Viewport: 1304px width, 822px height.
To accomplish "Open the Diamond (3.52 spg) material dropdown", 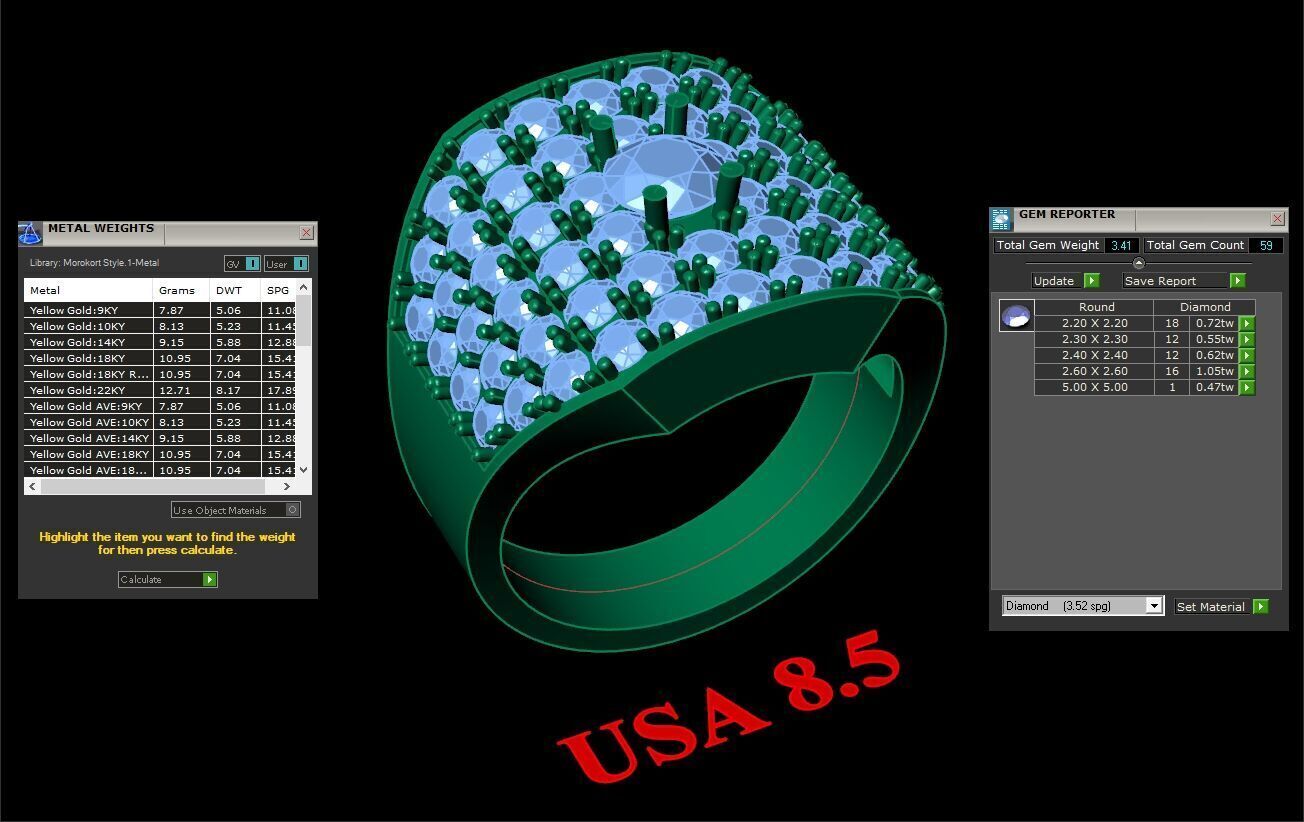I will pos(1153,606).
